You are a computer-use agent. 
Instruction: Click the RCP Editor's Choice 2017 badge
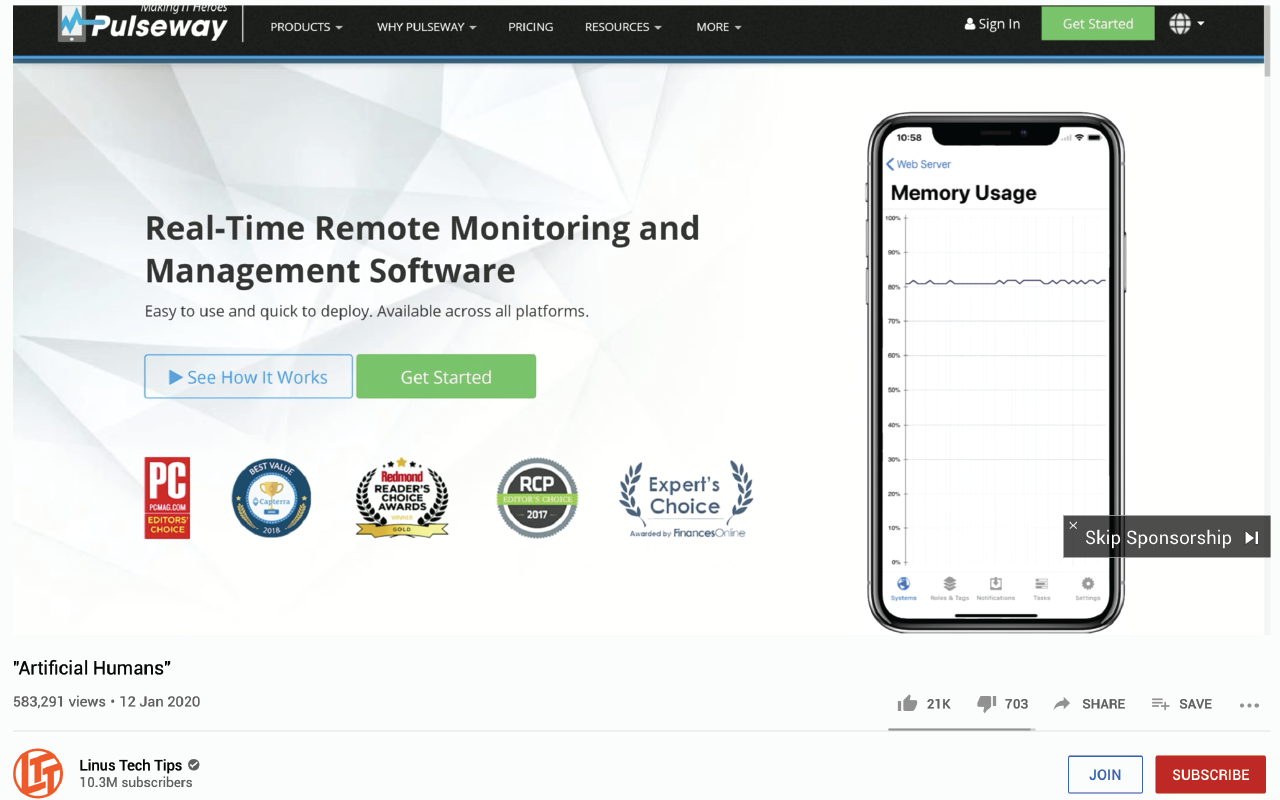pyautogui.click(x=537, y=498)
